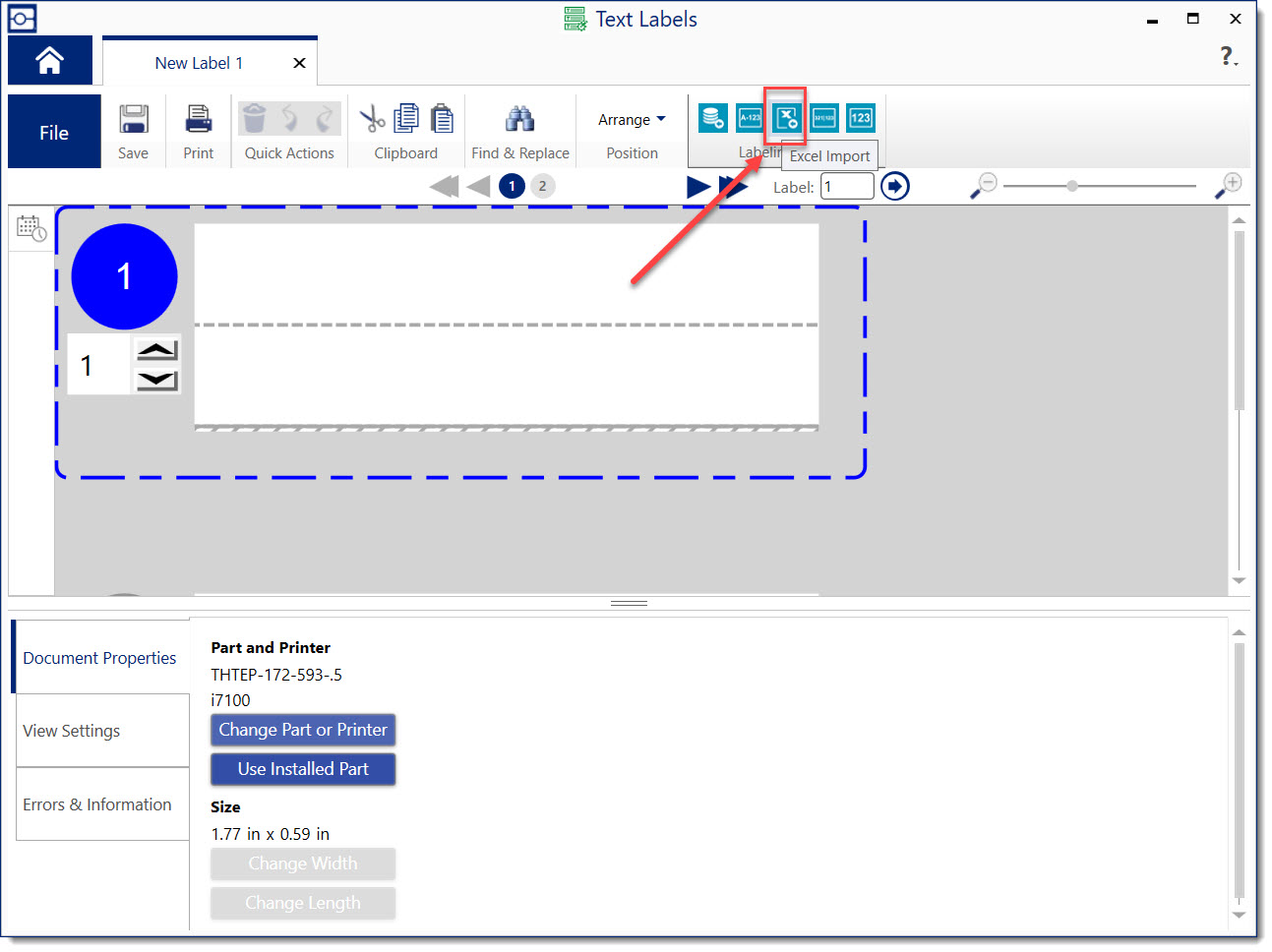Screen dimensions: 1272x952
Task: Open the File menu
Action: (x=54, y=133)
